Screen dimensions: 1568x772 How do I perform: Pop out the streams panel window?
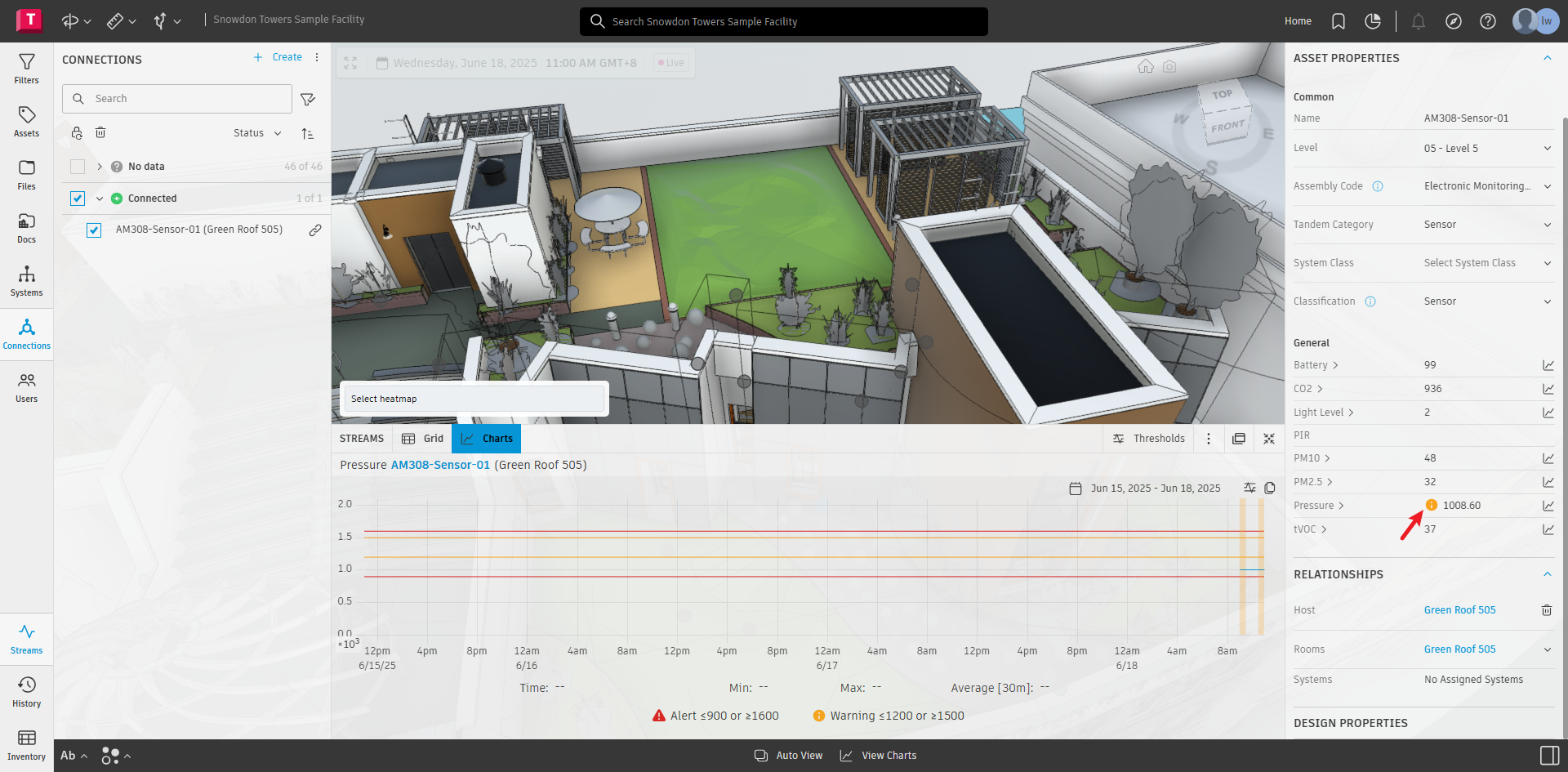point(1239,439)
